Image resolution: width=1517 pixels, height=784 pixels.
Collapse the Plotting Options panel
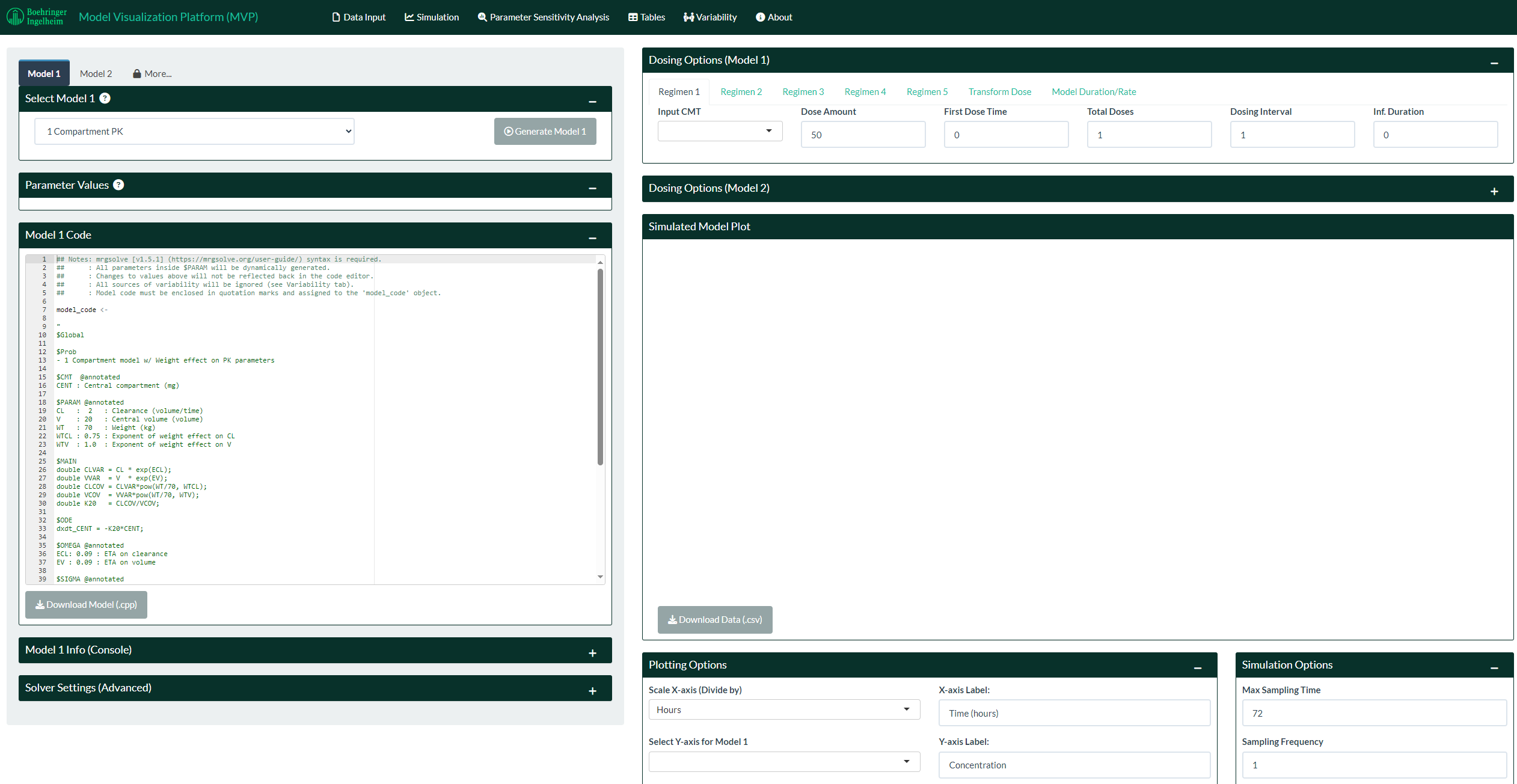click(x=1197, y=668)
